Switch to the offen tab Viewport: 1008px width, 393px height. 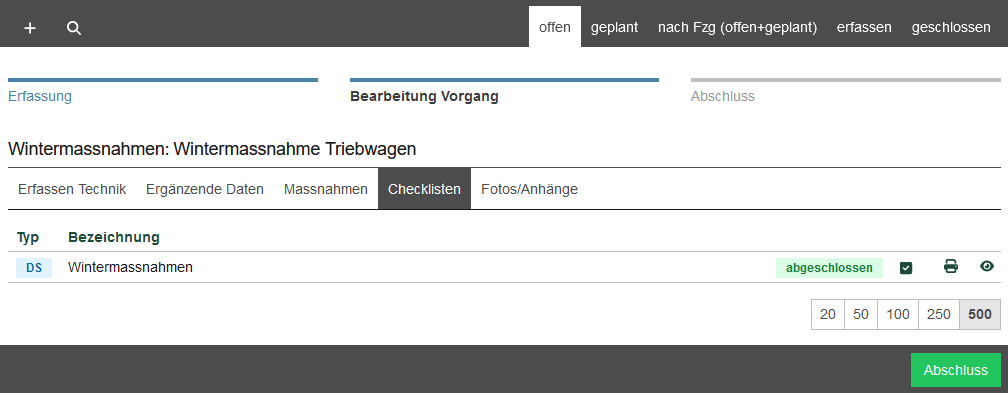point(555,27)
